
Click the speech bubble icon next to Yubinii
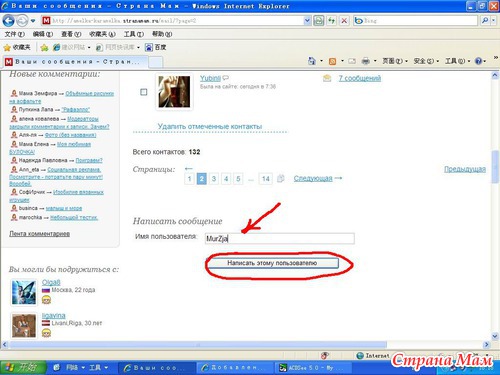pyautogui.click(x=226, y=78)
